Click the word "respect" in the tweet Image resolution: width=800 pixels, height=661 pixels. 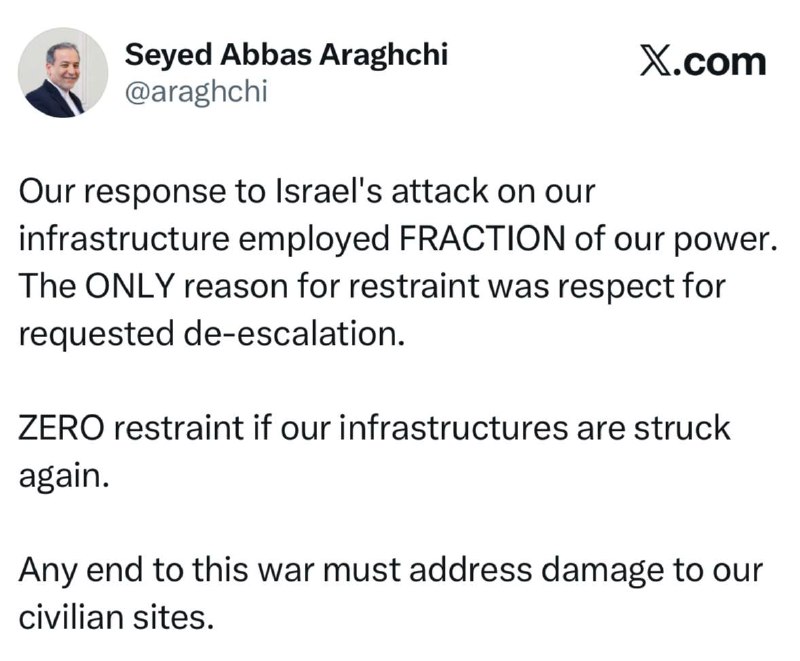pyautogui.click(x=606, y=285)
